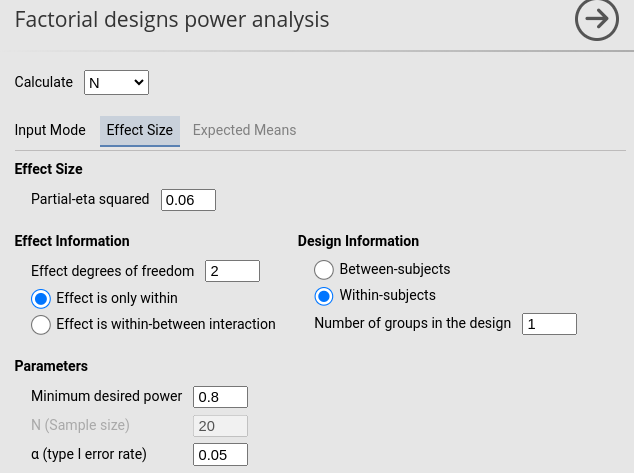The height and width of the screenshot is (473, 634).
Task: Select Effect is only within
Action: pos(41,298)
